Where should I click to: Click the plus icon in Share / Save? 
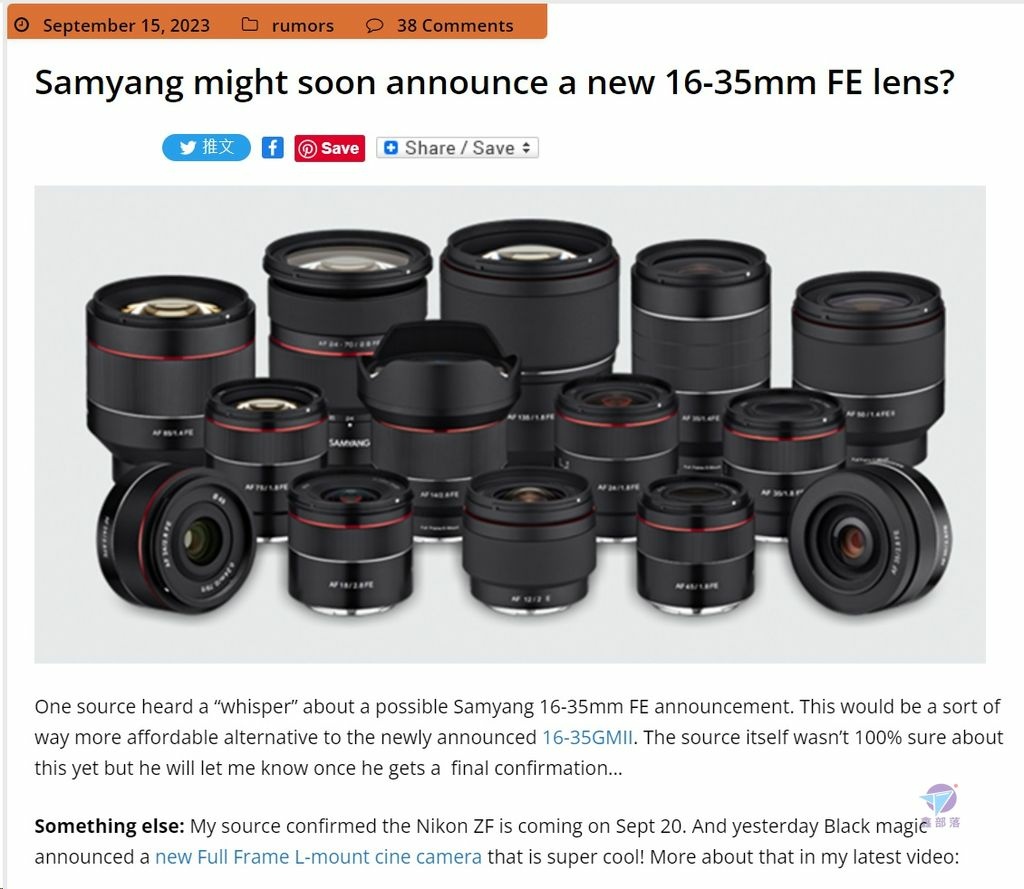[391, 148]
